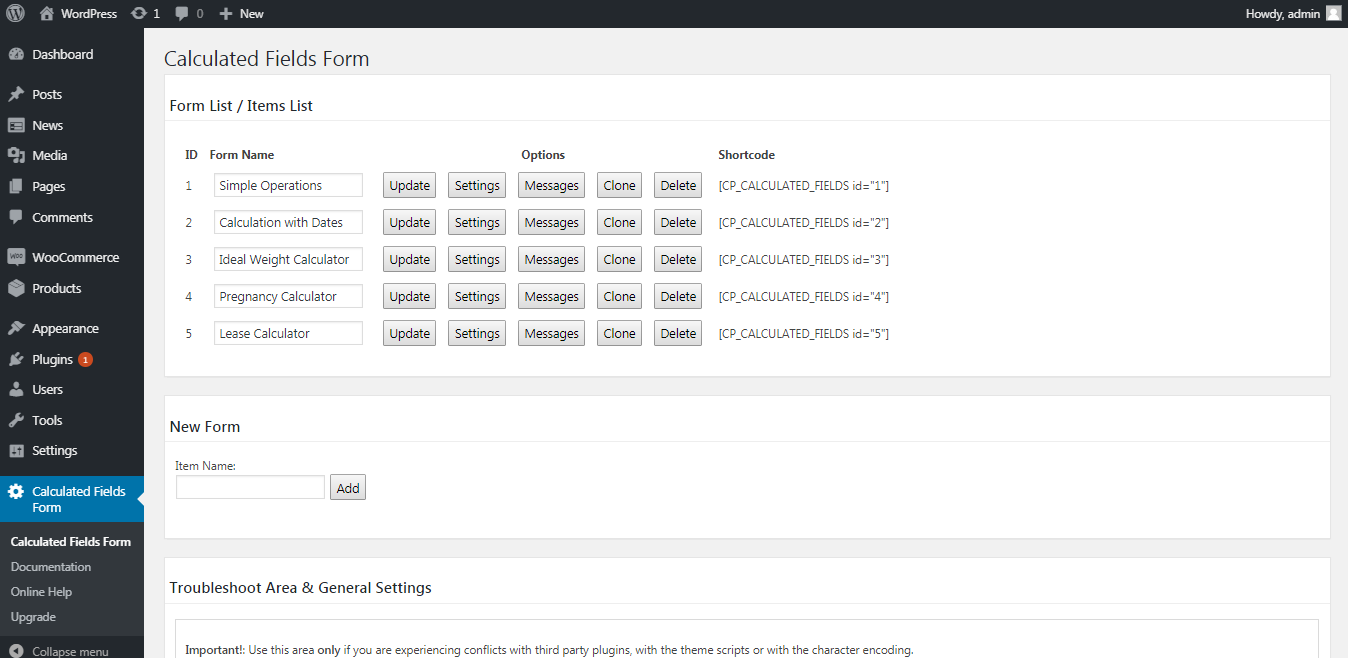Viewport: 1348px width, 658px height.
Task: Edit the Simple Operations name field
Action: pyautogui.click(x=288, y=185)
